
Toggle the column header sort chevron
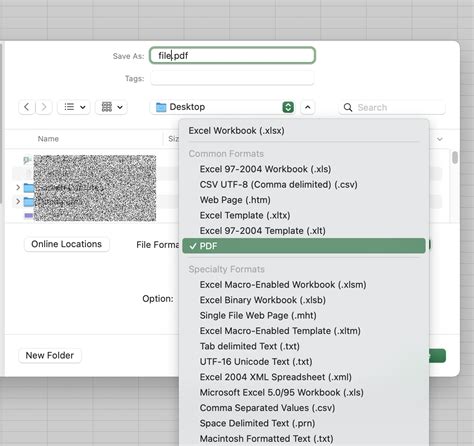click(440, 139)
